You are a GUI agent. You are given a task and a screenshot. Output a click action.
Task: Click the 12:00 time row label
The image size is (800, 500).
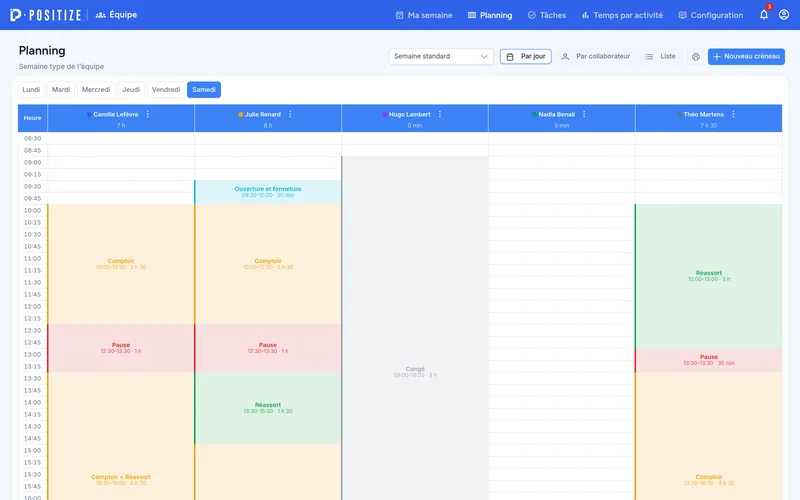33,306
